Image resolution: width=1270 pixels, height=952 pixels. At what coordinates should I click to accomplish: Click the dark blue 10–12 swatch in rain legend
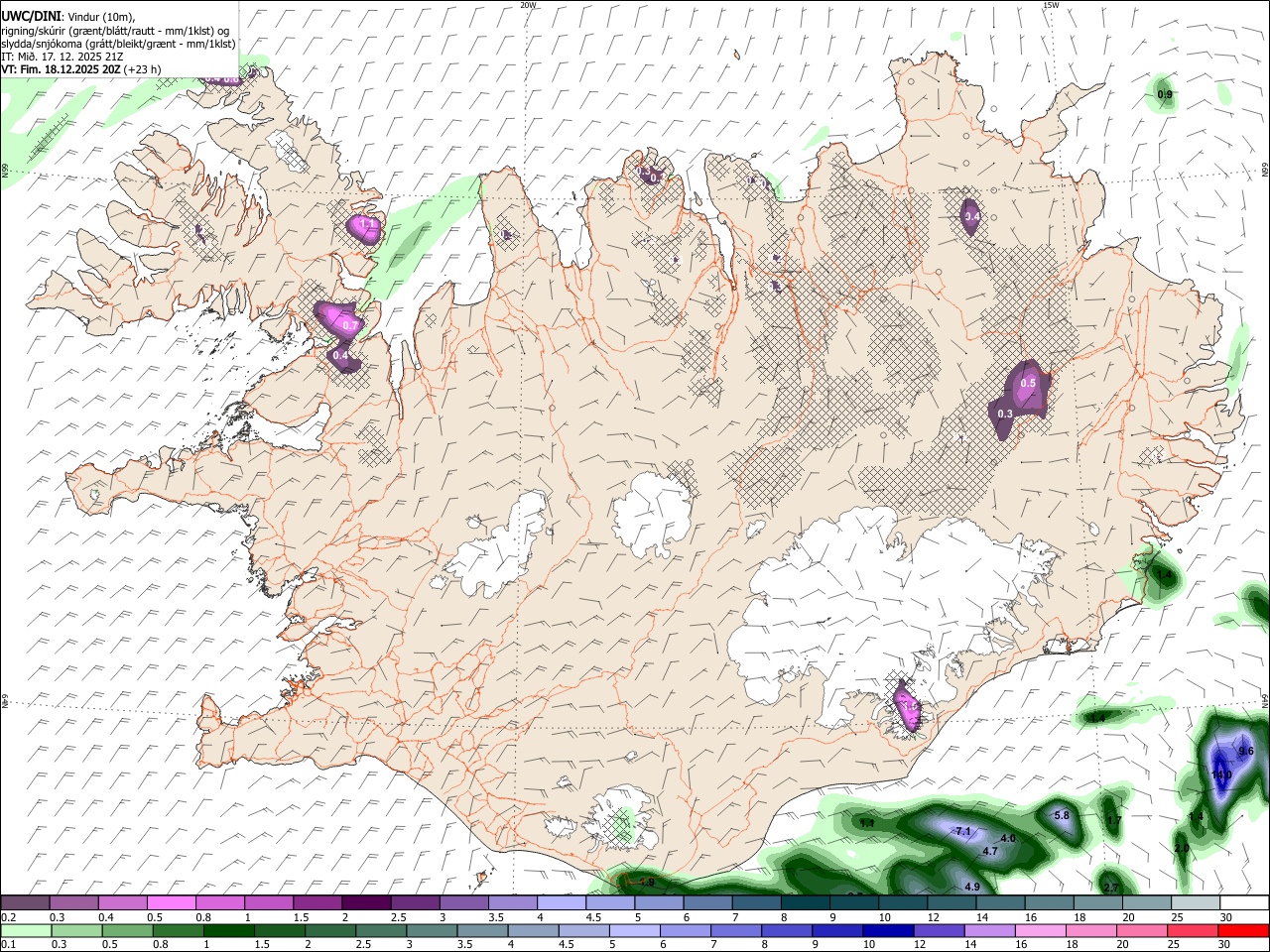click(x=889, y=930)
